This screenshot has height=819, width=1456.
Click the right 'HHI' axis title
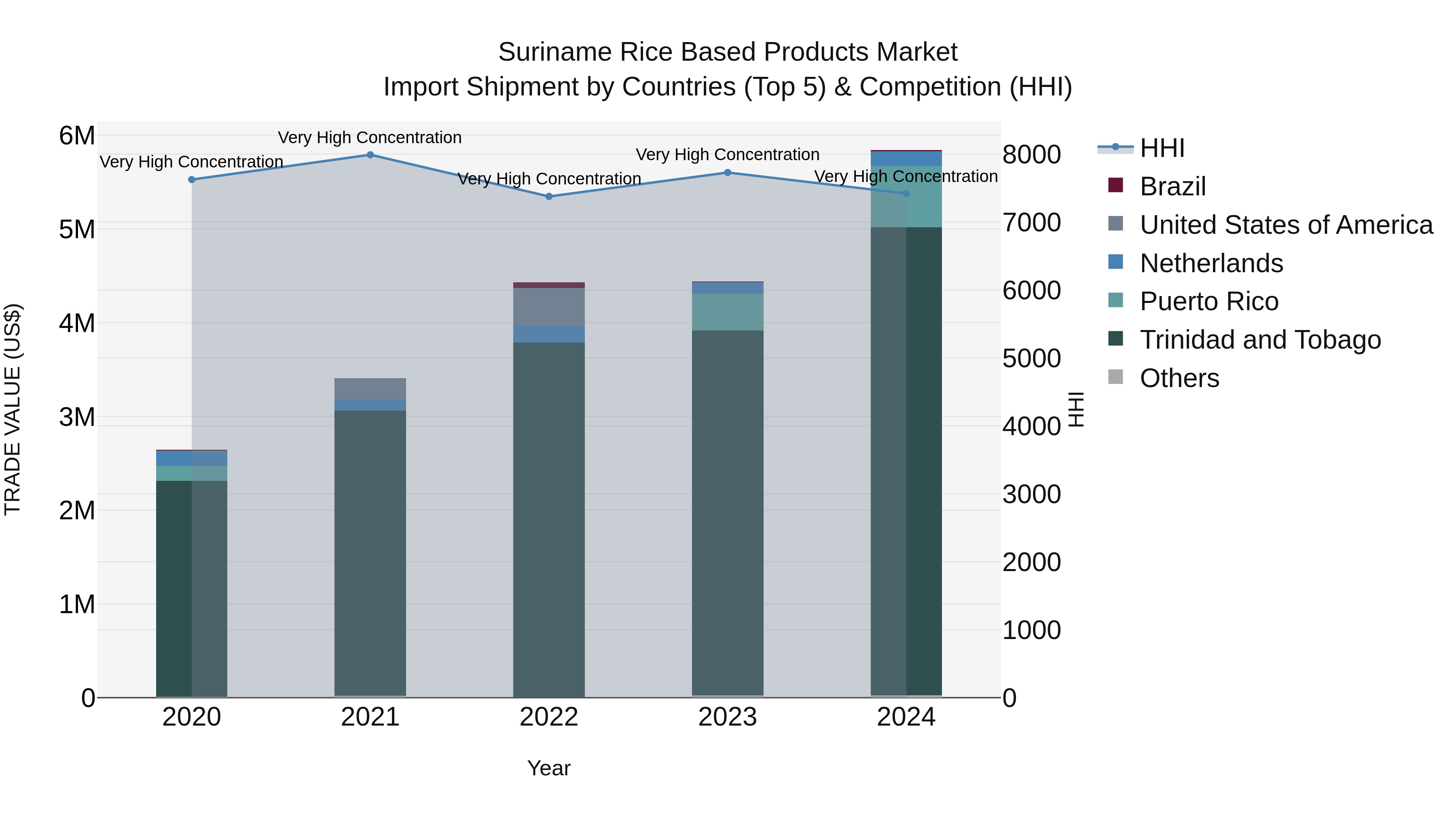(x=1077, y=409)
